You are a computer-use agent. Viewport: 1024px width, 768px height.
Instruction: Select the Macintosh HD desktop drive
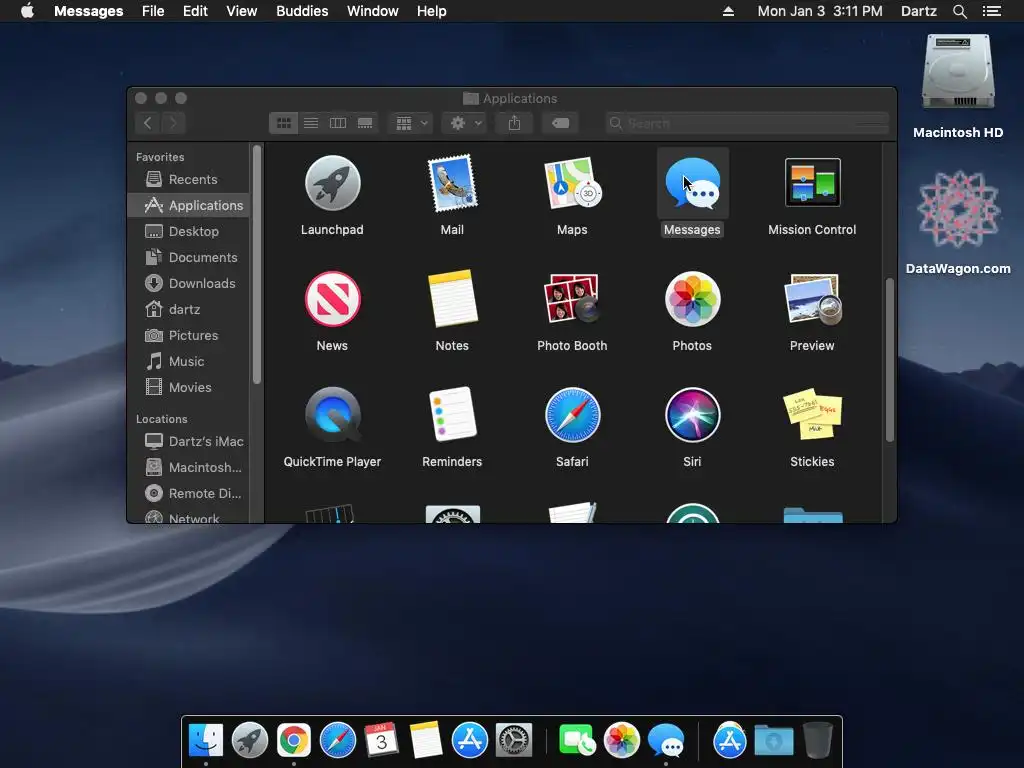point(958,73)
